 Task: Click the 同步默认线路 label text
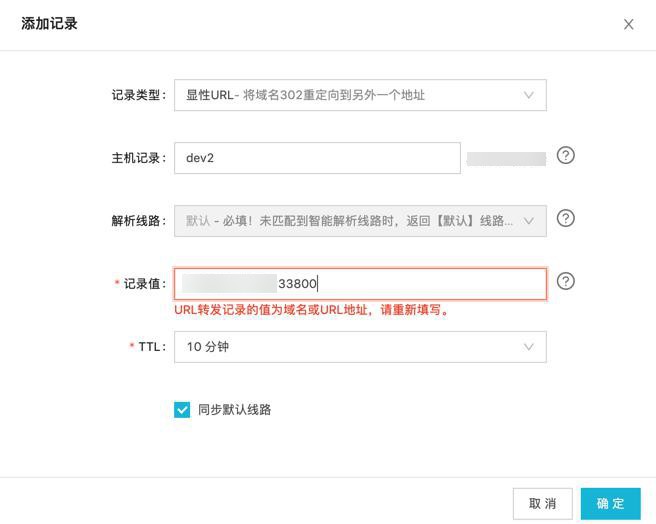[234, 410]
